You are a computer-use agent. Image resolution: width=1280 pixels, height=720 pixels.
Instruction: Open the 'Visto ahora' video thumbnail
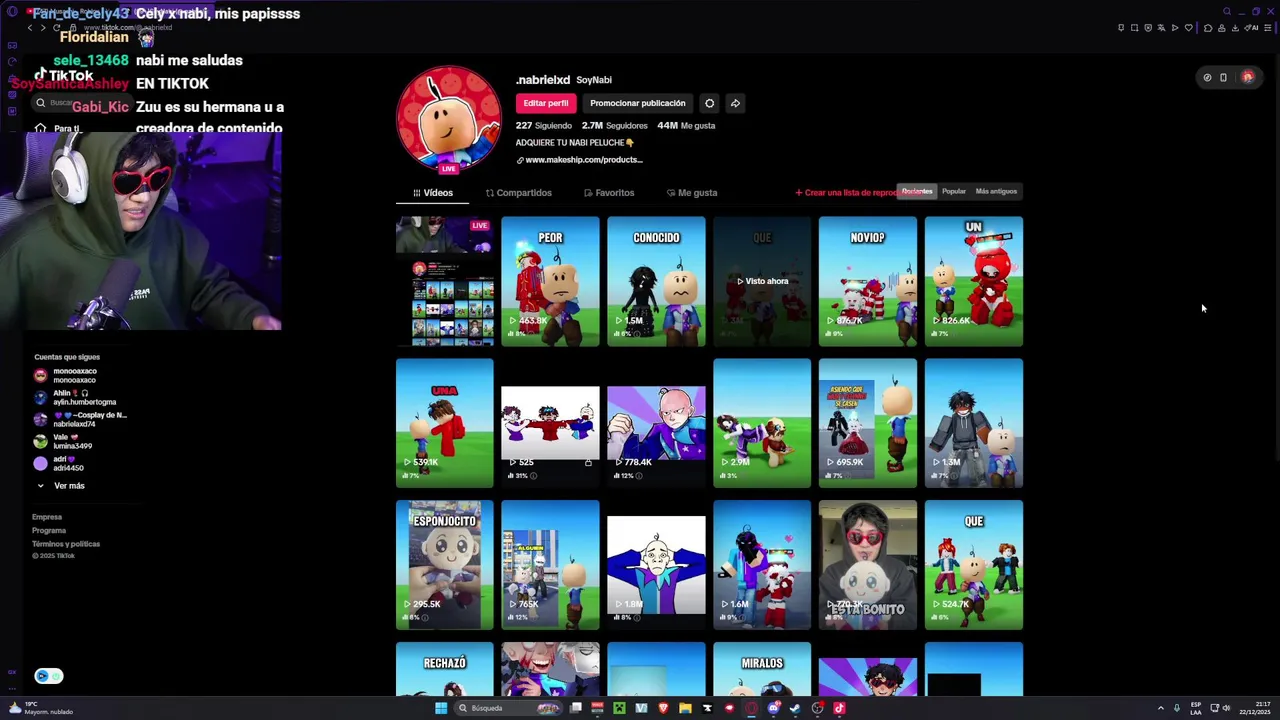click(x=762, y=281)
